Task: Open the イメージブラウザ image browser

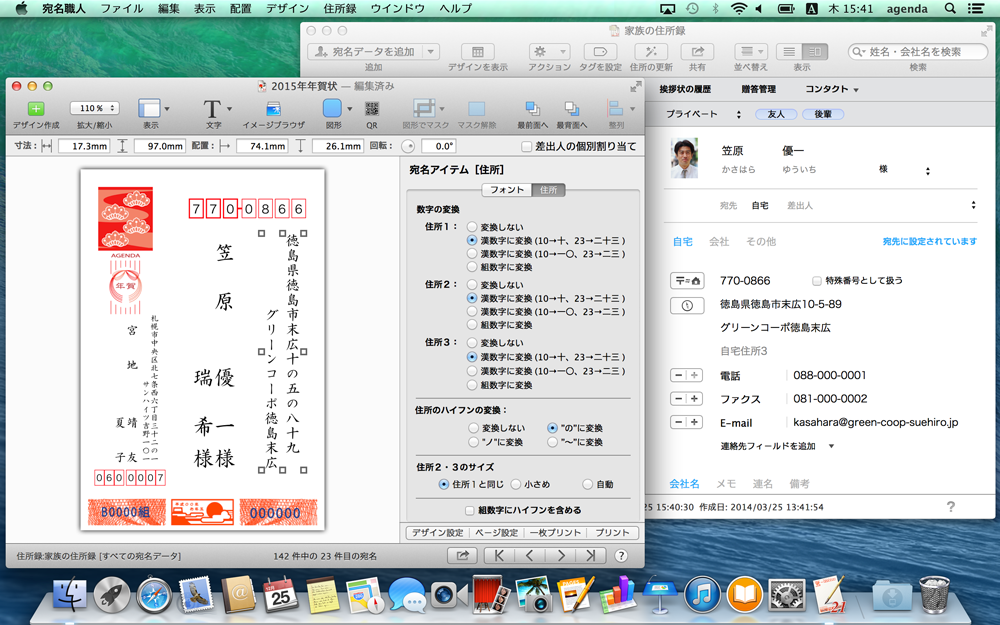Action: pos(273,108)
